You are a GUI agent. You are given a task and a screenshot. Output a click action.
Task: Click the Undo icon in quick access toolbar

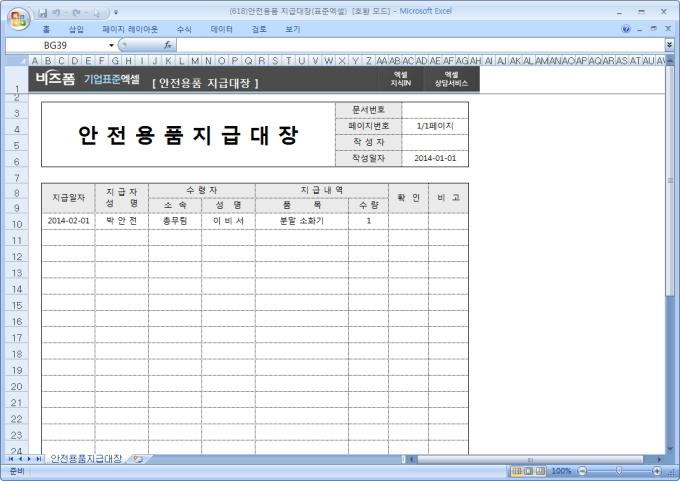(x=57, y=13)
